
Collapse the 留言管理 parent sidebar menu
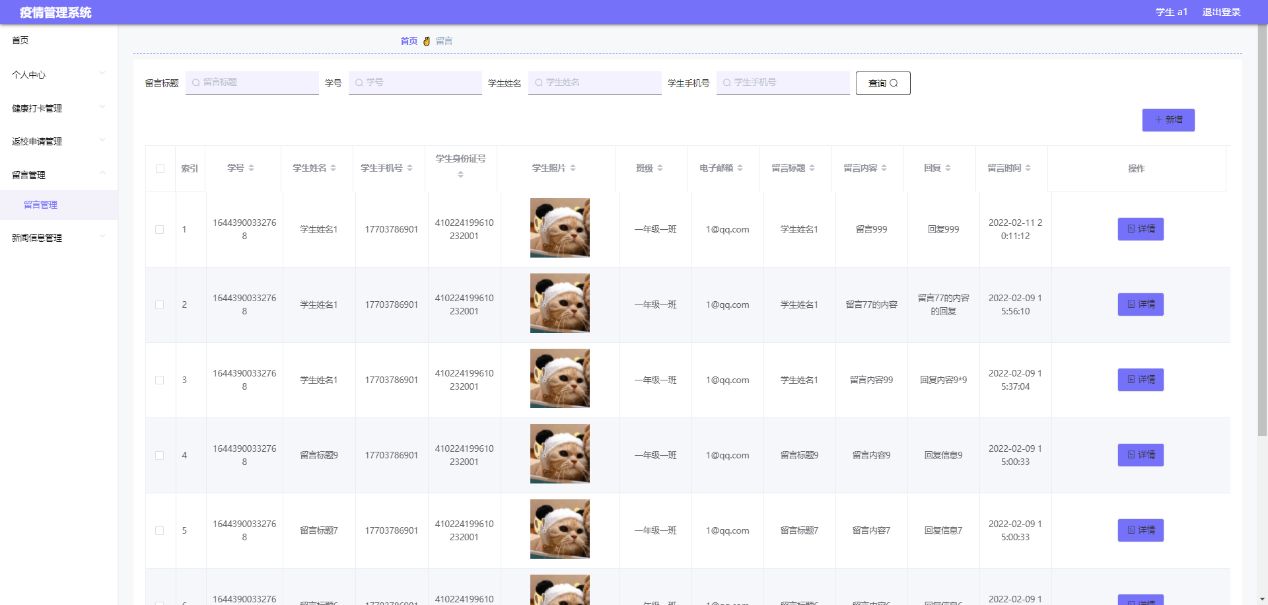[x=58, y=174]
